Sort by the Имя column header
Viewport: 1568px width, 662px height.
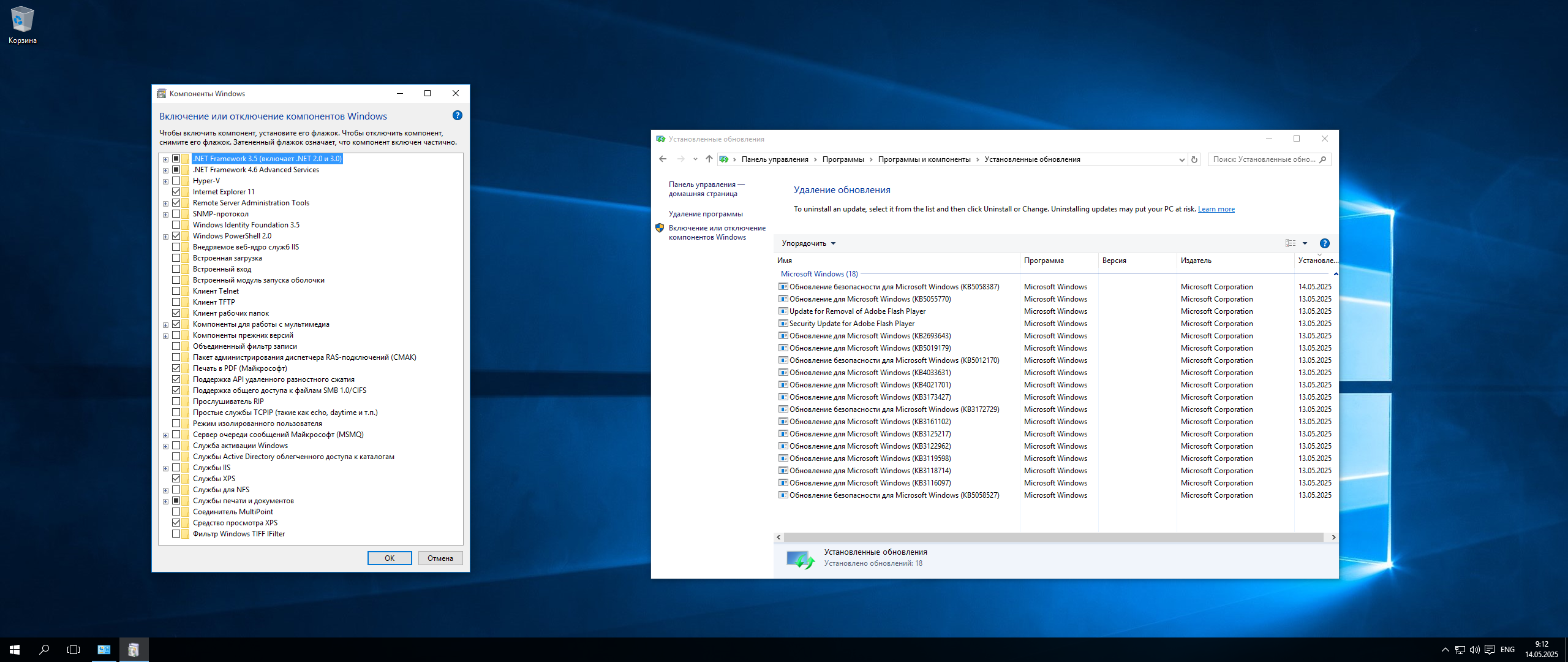[x=897, y=261]
